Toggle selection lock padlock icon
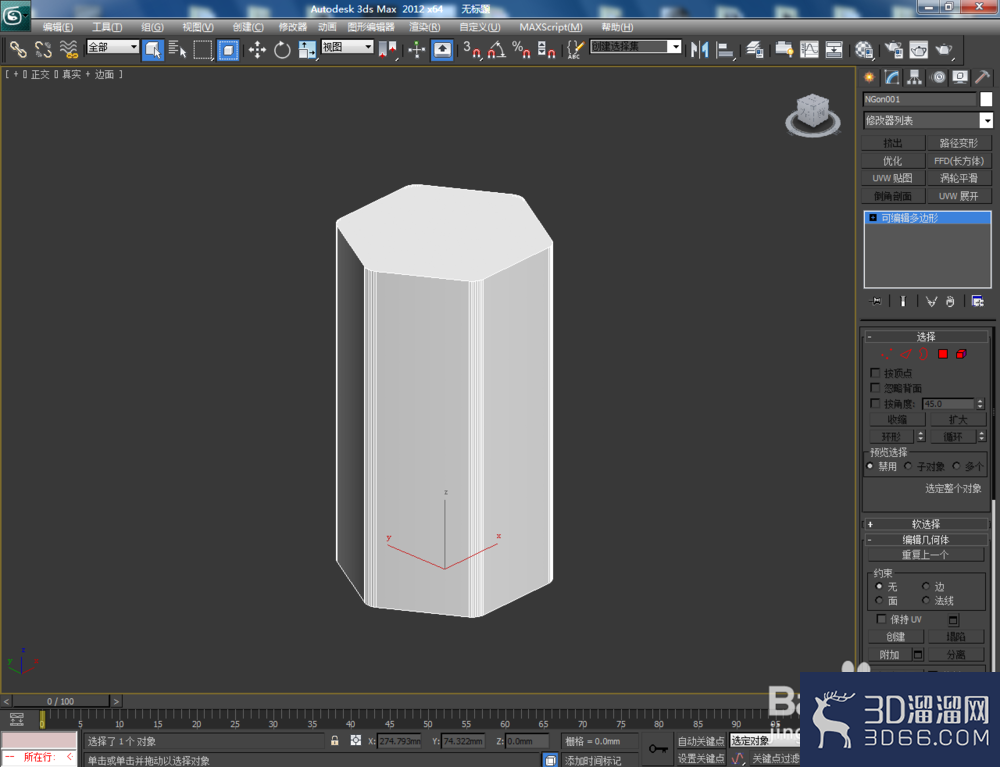Viewport: 1000px width, 767px height. point(335,741)
